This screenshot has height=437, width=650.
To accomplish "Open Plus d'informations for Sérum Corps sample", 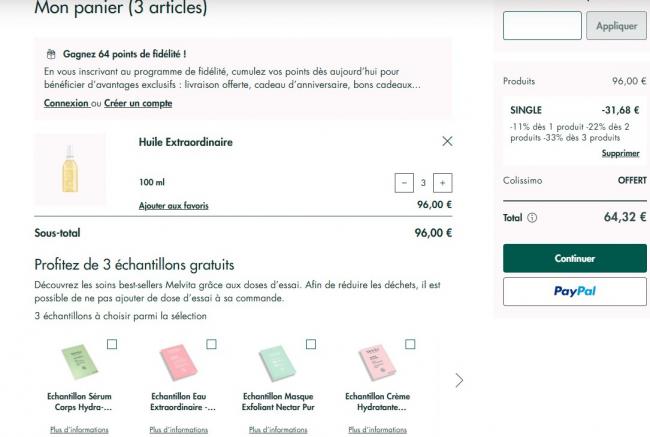I will [79, 430].
